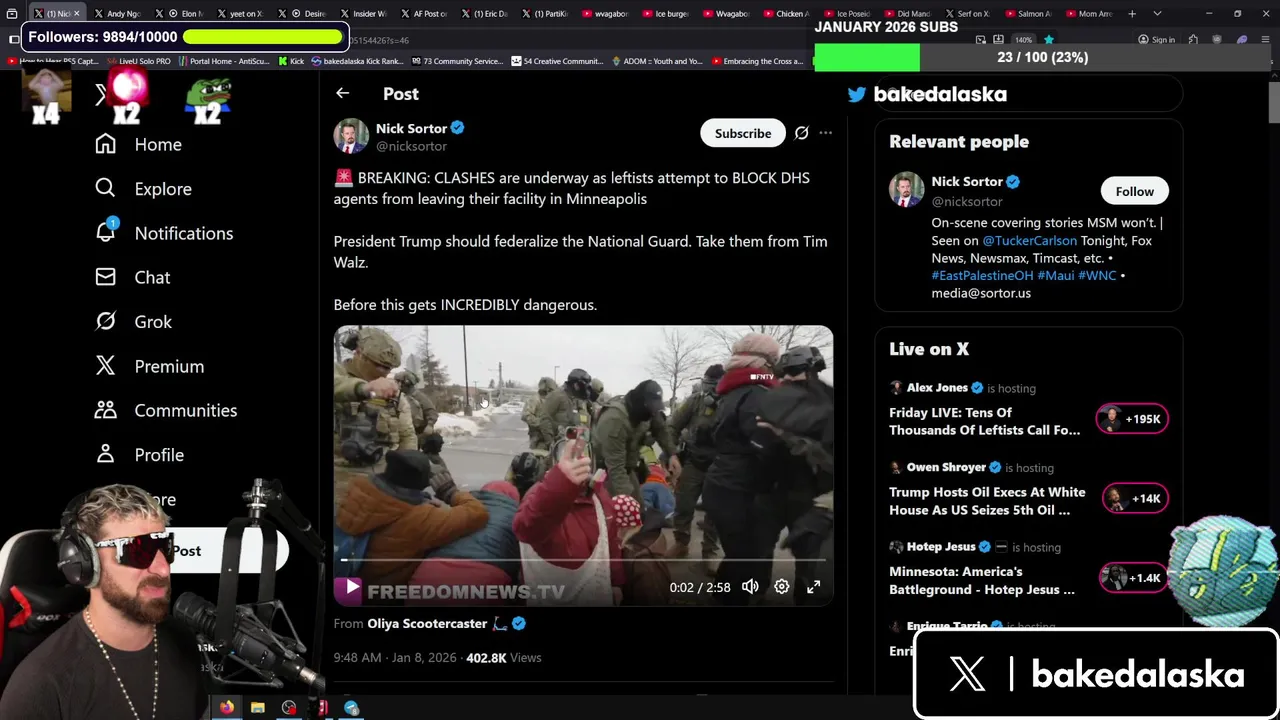Join Alex Jones live +195K listeners
This screenshot has height=720, width=1280.
[1132, 419]
